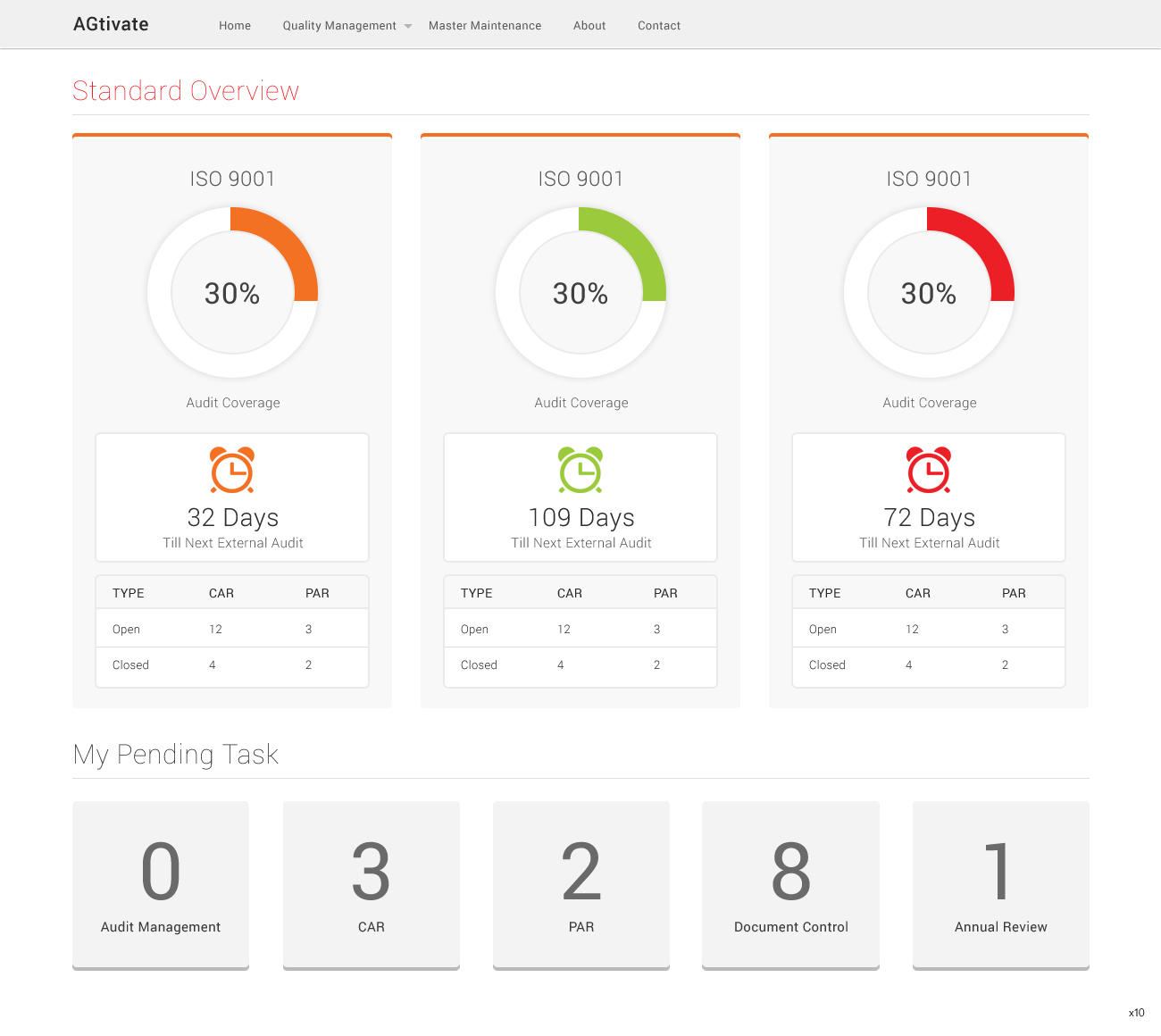Click ISO 9001 title on green card
Viewport: 1161px width, 1036px height.
(x=580, y=179)
